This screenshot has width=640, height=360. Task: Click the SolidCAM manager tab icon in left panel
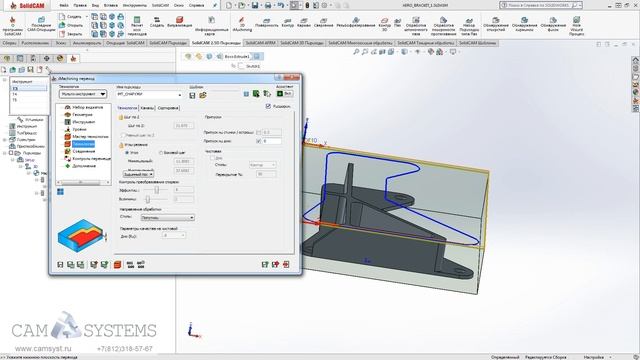pos(73,59)
